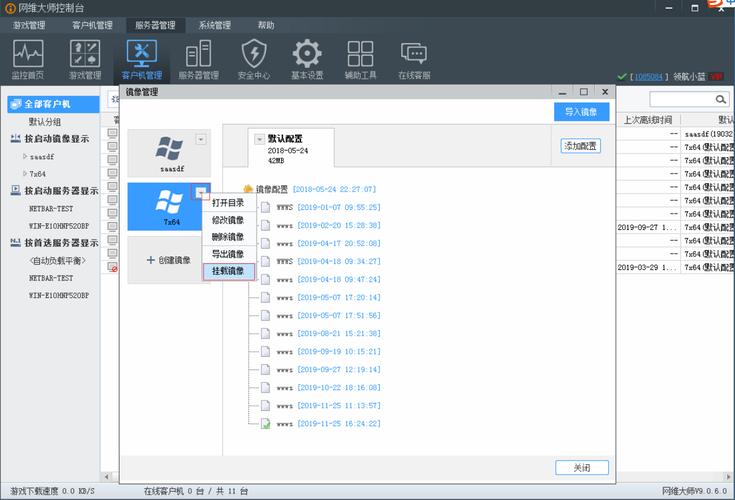Open the 帮助 menu
Viewport: 735px width, 500px height.
266,25
